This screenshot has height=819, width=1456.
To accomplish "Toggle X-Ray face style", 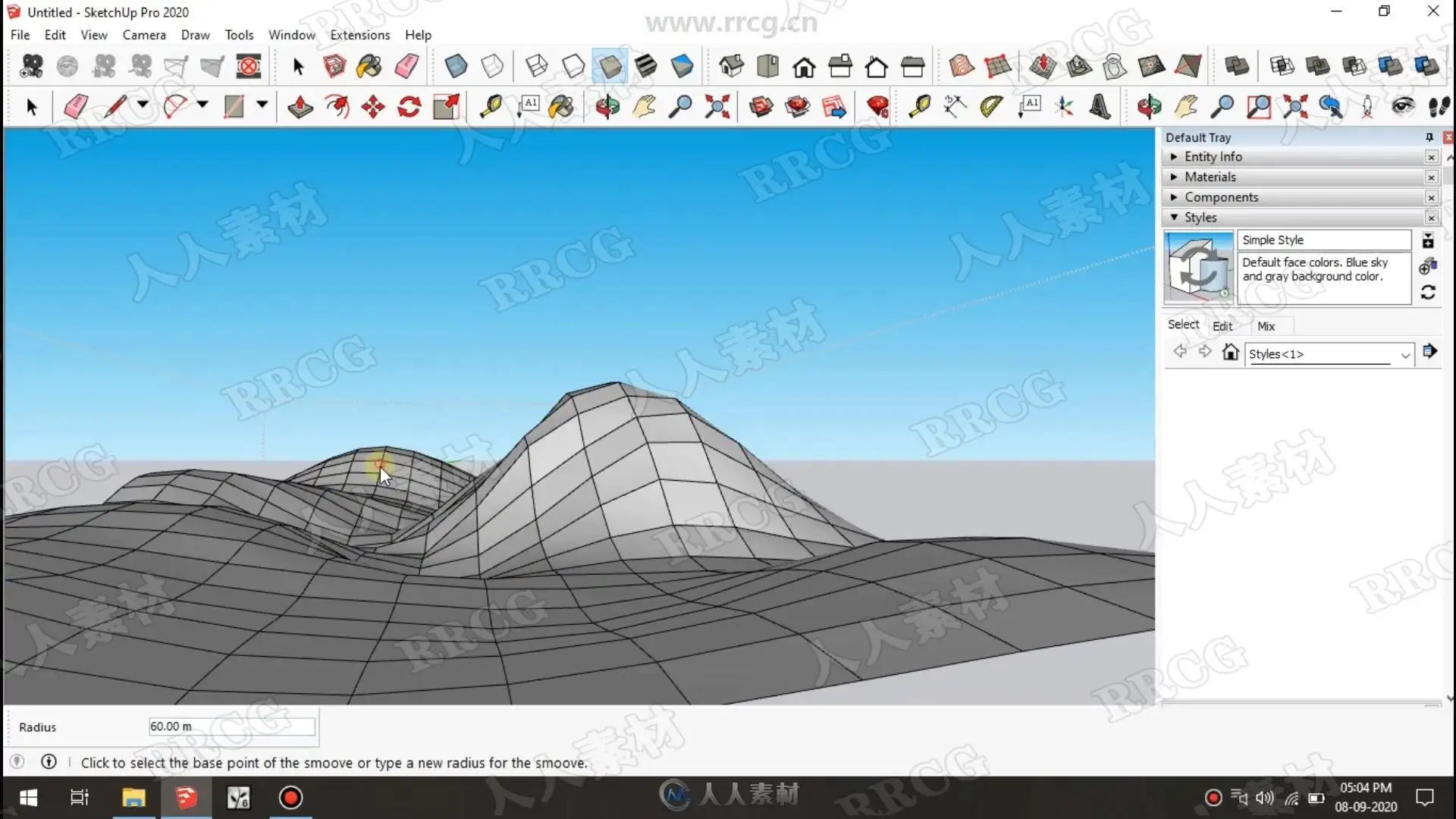I will [x=456, y=67].
